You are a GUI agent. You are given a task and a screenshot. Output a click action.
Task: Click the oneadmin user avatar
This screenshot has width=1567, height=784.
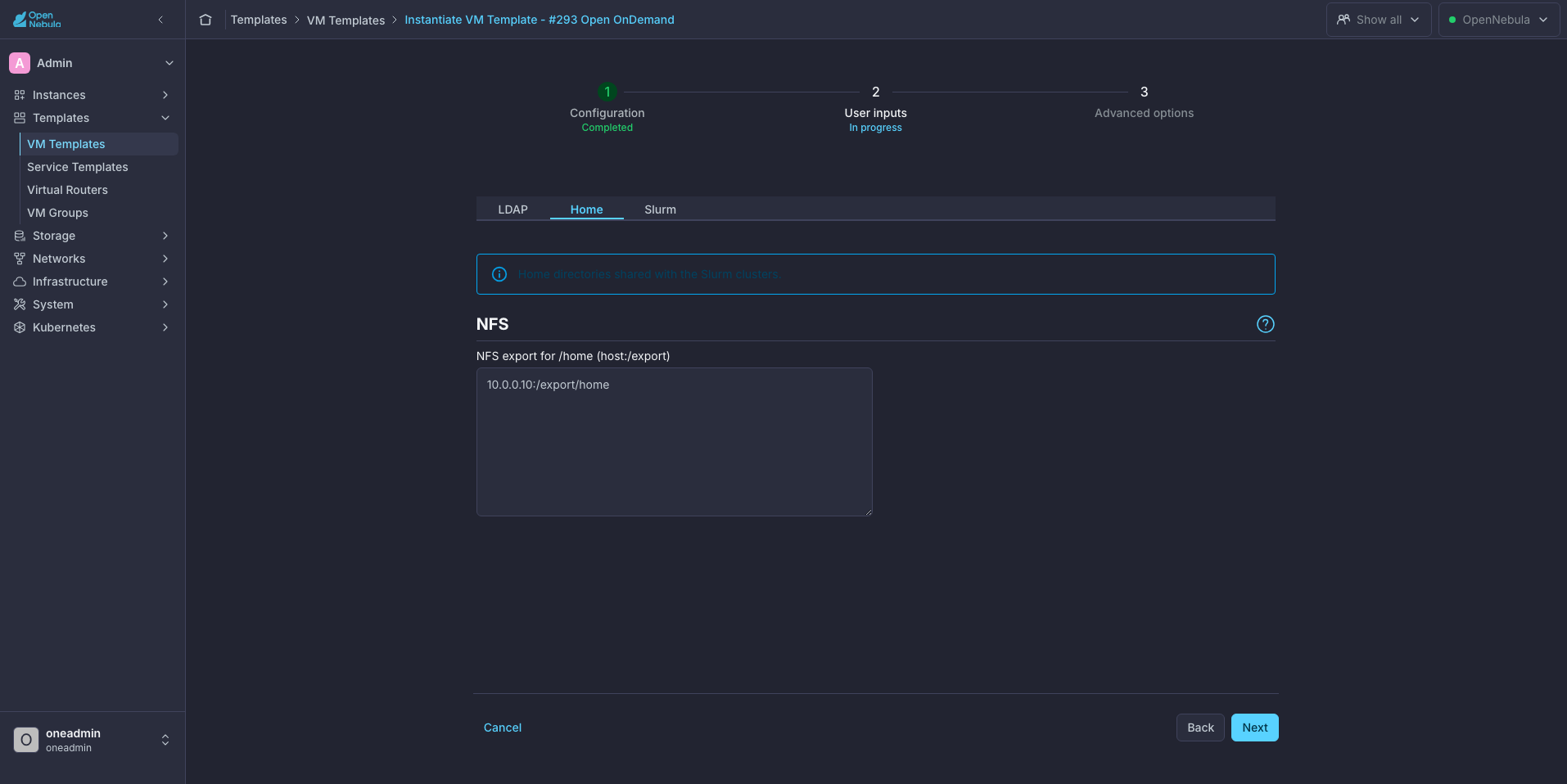pyautogui.click(x=26, y=740)
